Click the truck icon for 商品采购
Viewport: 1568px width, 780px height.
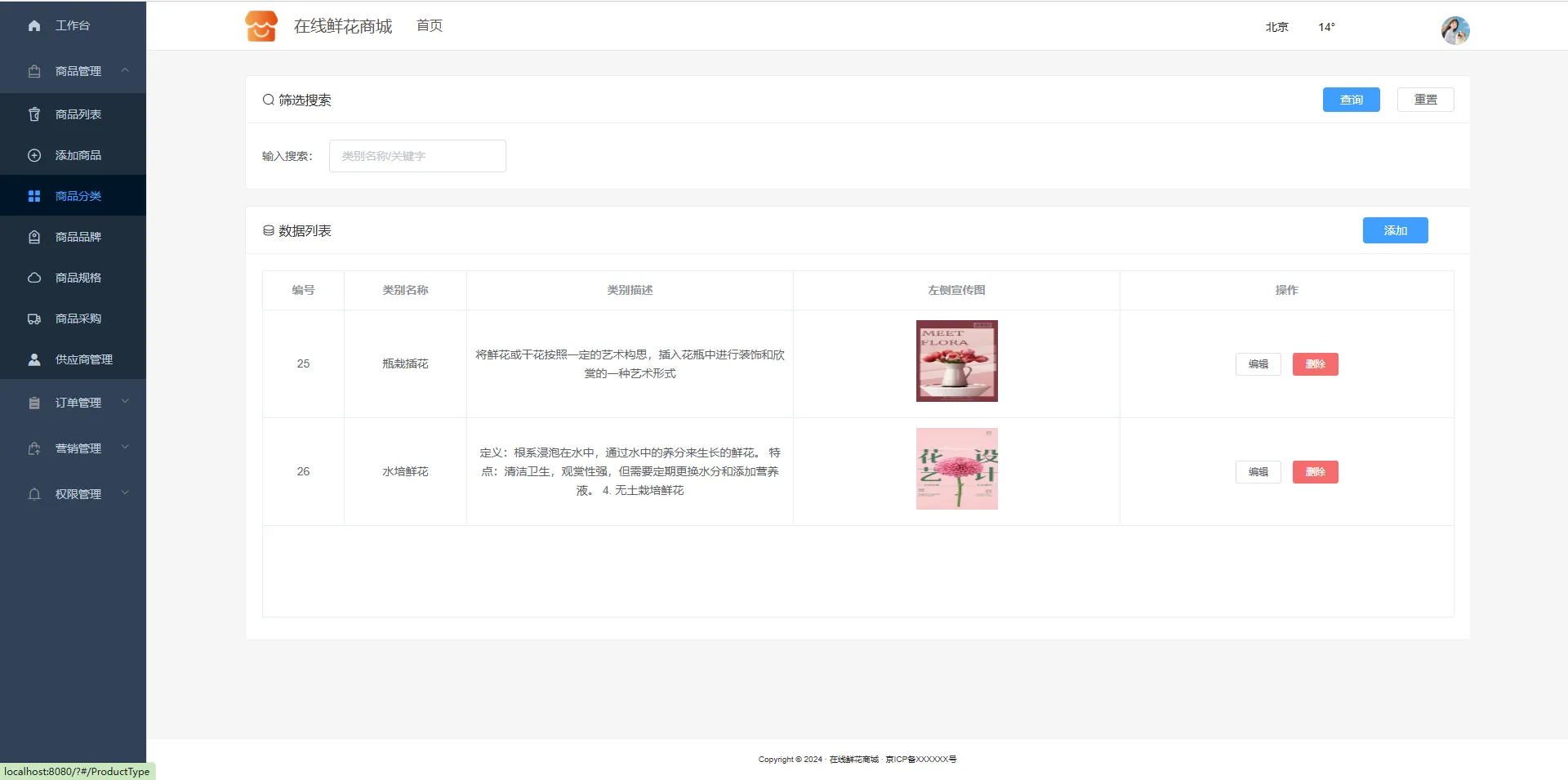coord(34,319)
